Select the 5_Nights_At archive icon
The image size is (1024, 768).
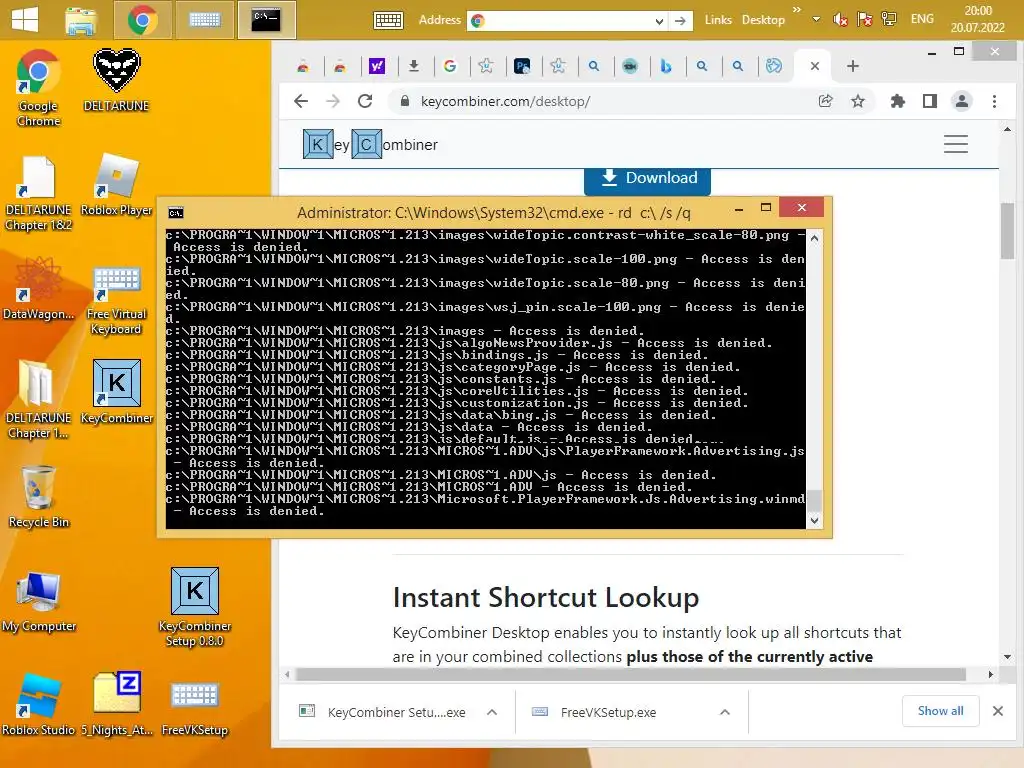[x=116, y=704]
